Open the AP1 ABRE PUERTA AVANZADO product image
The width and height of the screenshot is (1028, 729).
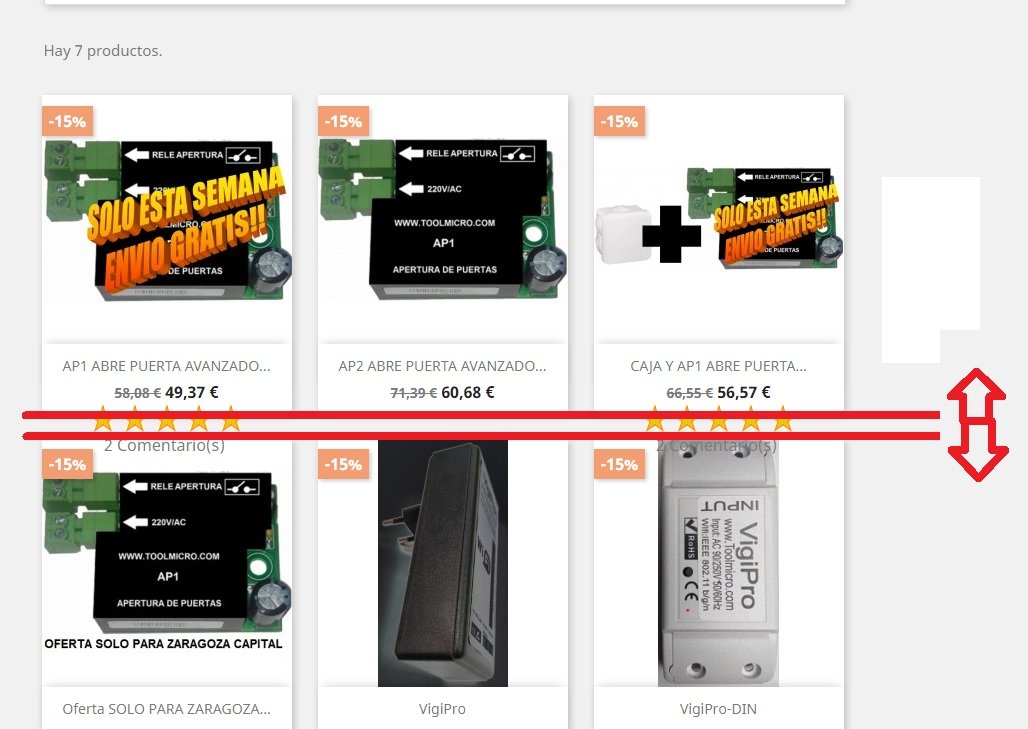click(167, 220)
